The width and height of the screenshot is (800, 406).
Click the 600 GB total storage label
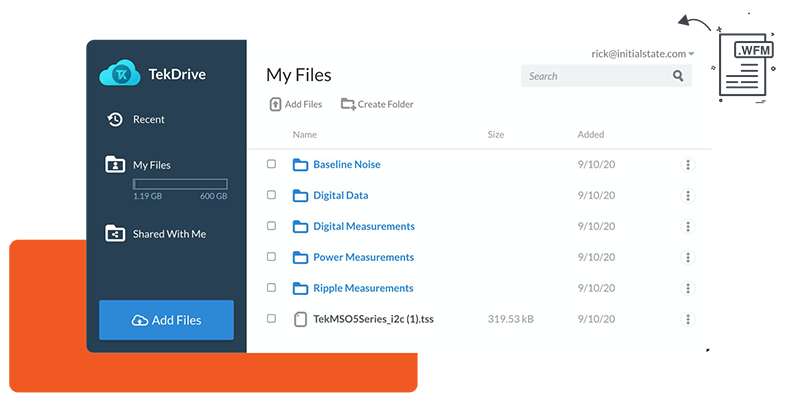point(214,196)
